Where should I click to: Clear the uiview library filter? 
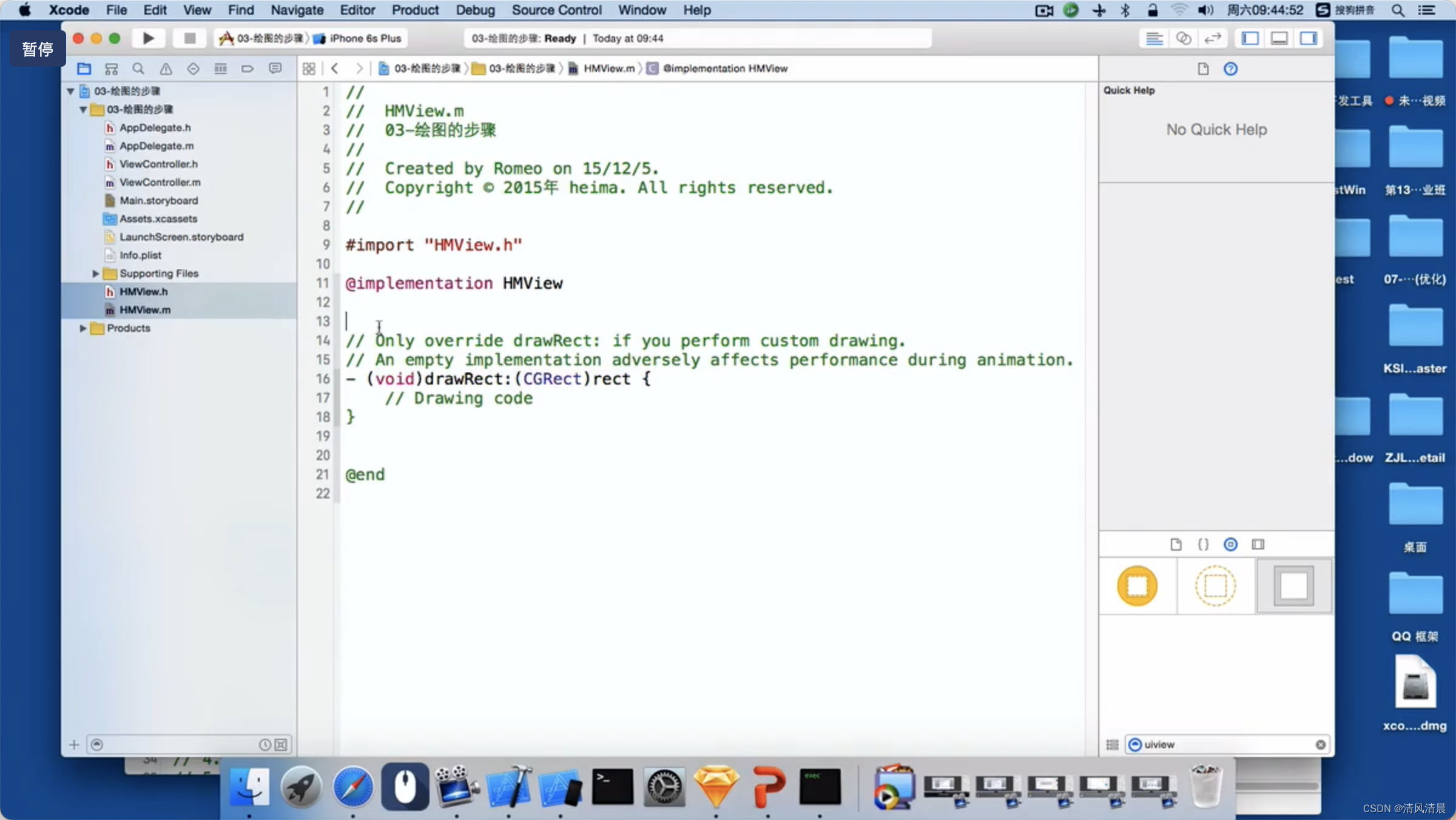(x=1320, y=744)
